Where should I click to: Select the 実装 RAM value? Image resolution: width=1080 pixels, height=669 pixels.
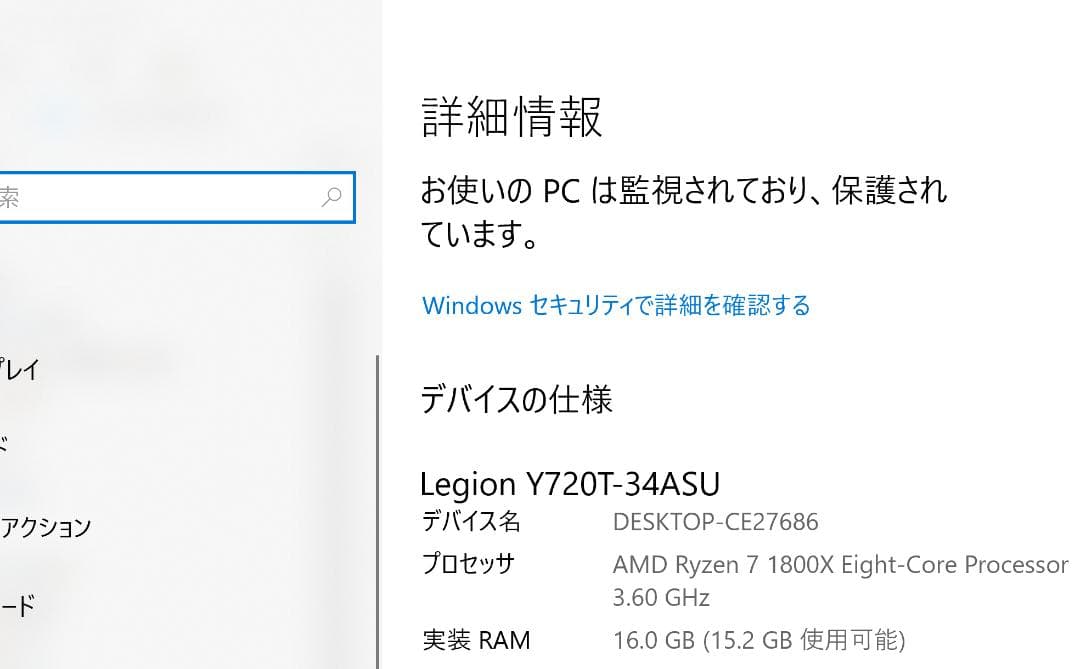760,639
